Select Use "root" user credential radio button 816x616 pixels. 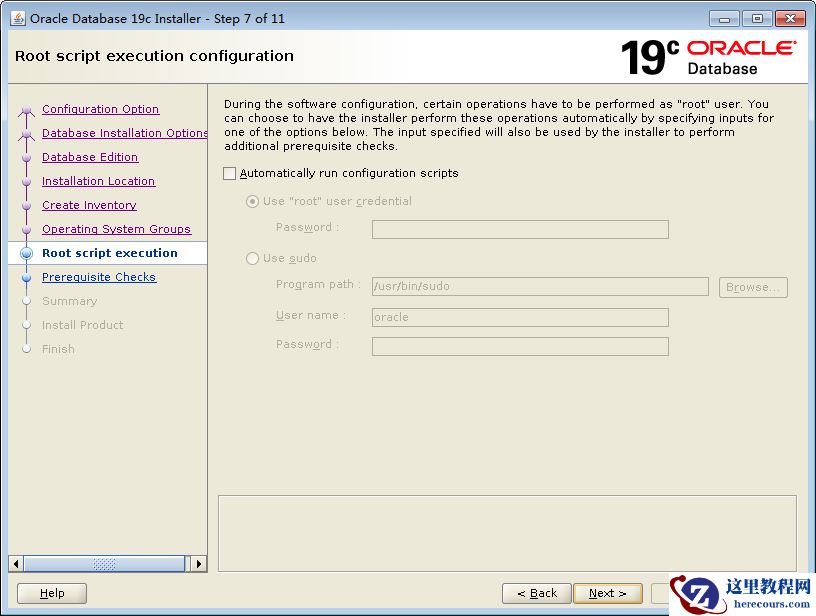252,201
